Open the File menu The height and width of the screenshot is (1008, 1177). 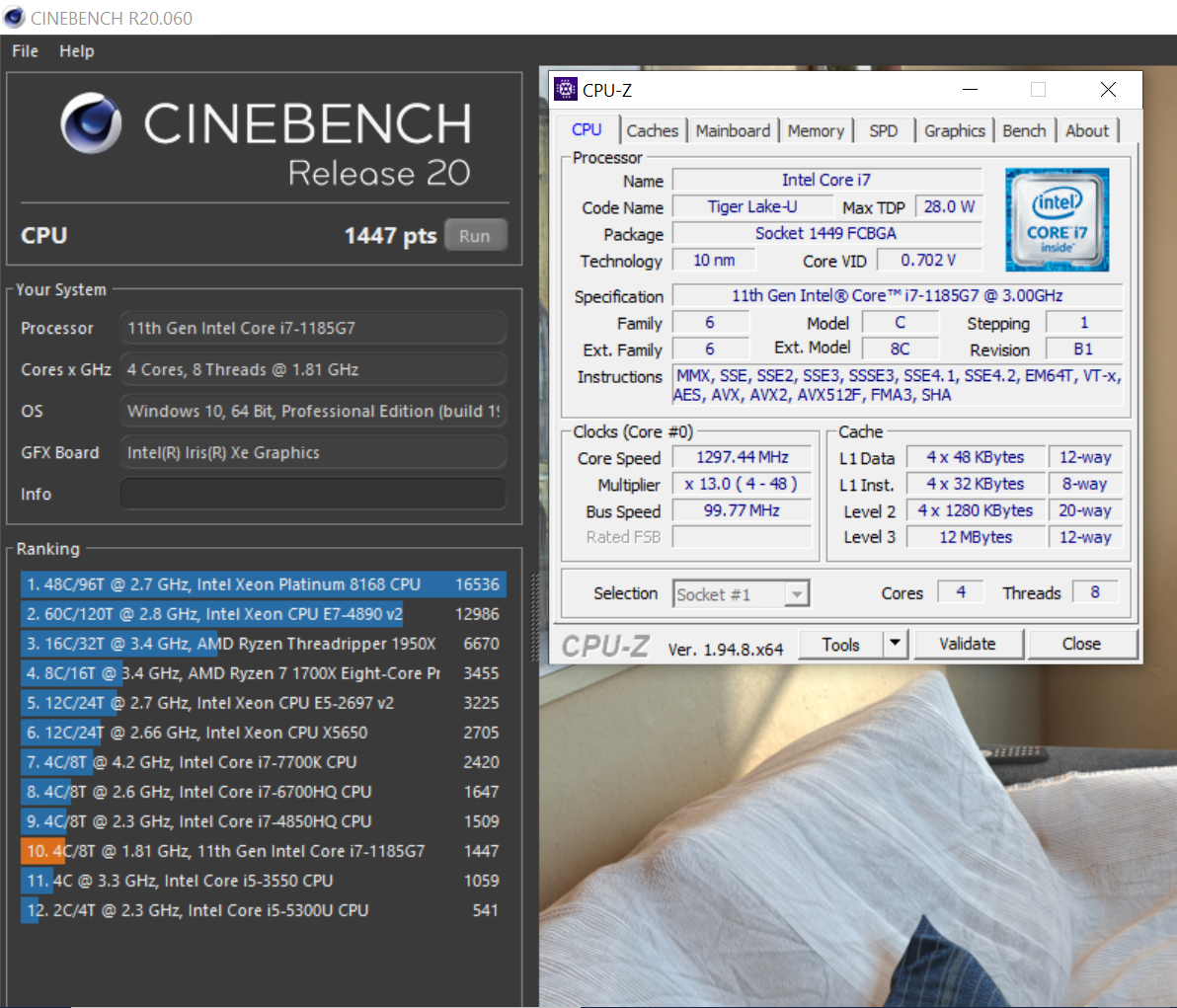[x=25, y=51]
